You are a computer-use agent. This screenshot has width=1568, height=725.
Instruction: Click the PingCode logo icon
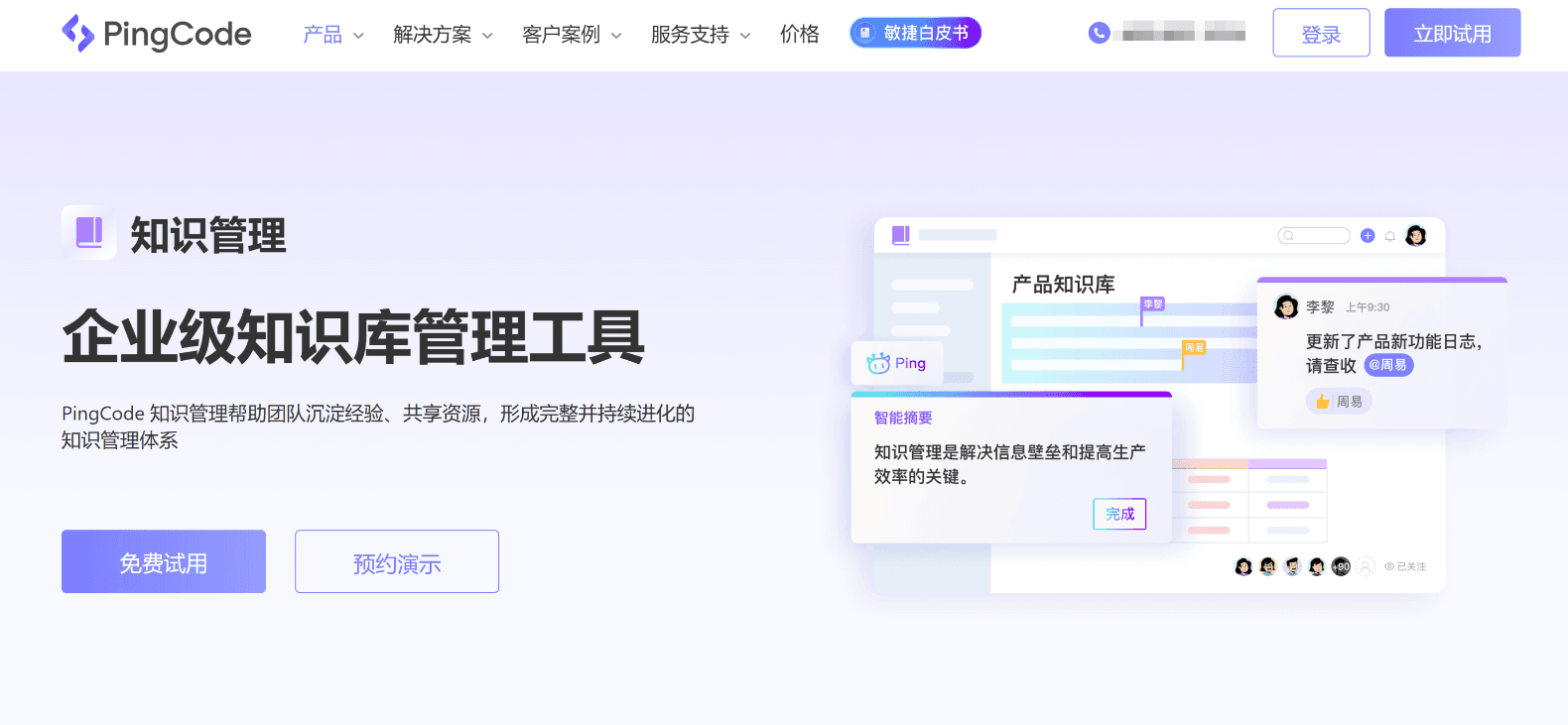tap(77, 33)
